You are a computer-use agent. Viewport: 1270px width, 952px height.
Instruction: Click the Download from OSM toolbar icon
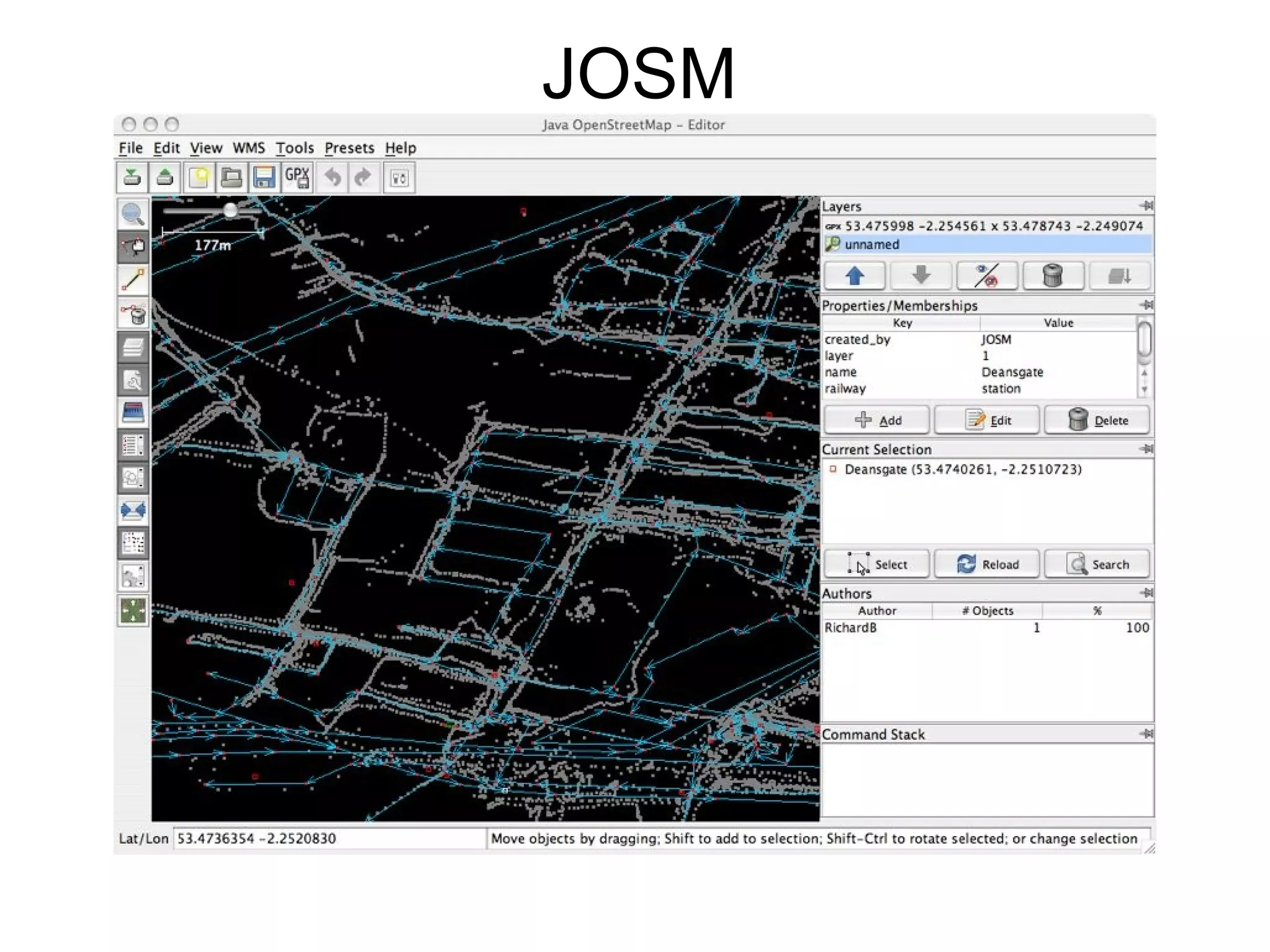pyautogui.click(x=132, y=178)
